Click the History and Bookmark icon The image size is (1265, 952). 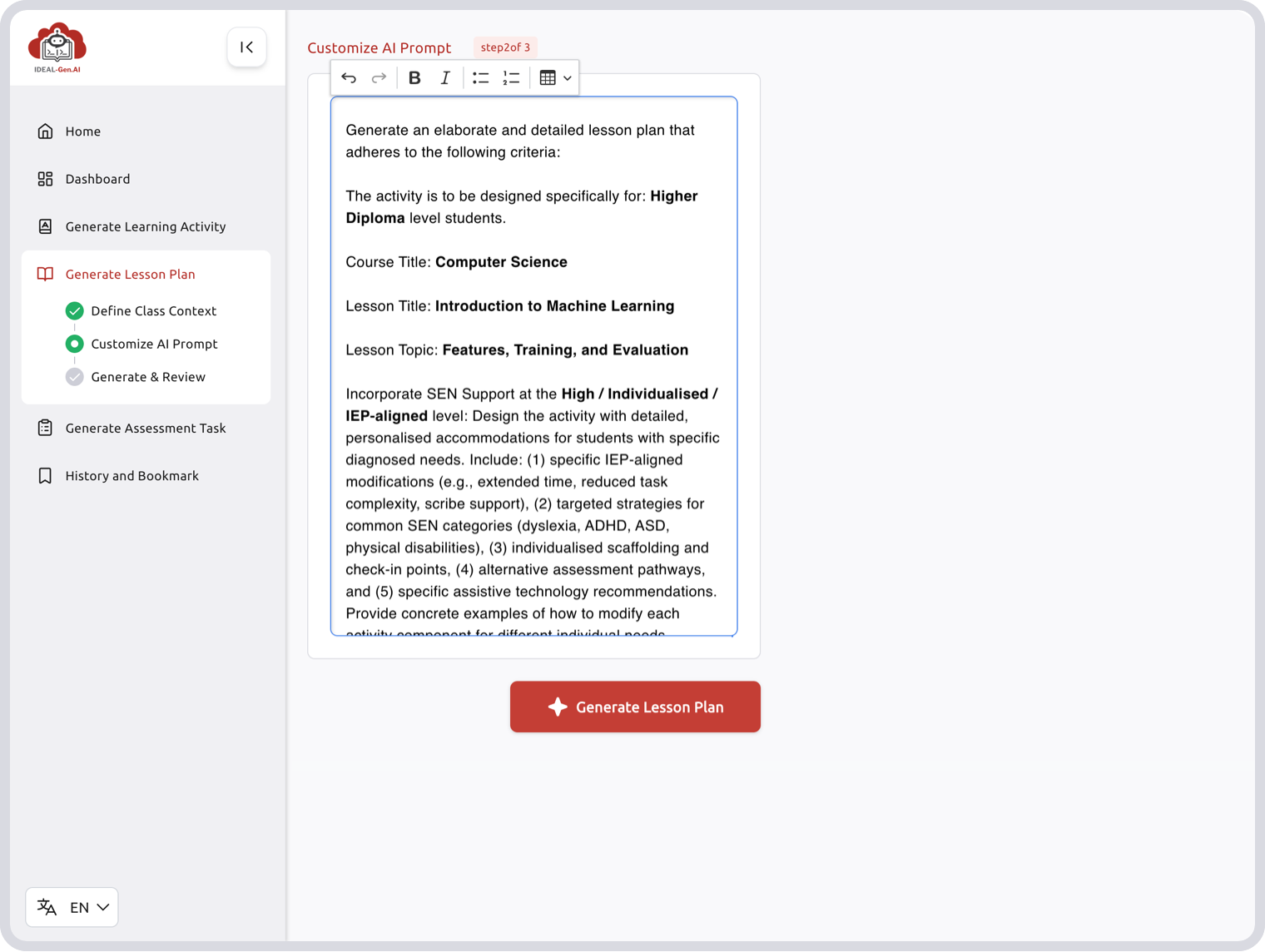click(x=45, y=476)
